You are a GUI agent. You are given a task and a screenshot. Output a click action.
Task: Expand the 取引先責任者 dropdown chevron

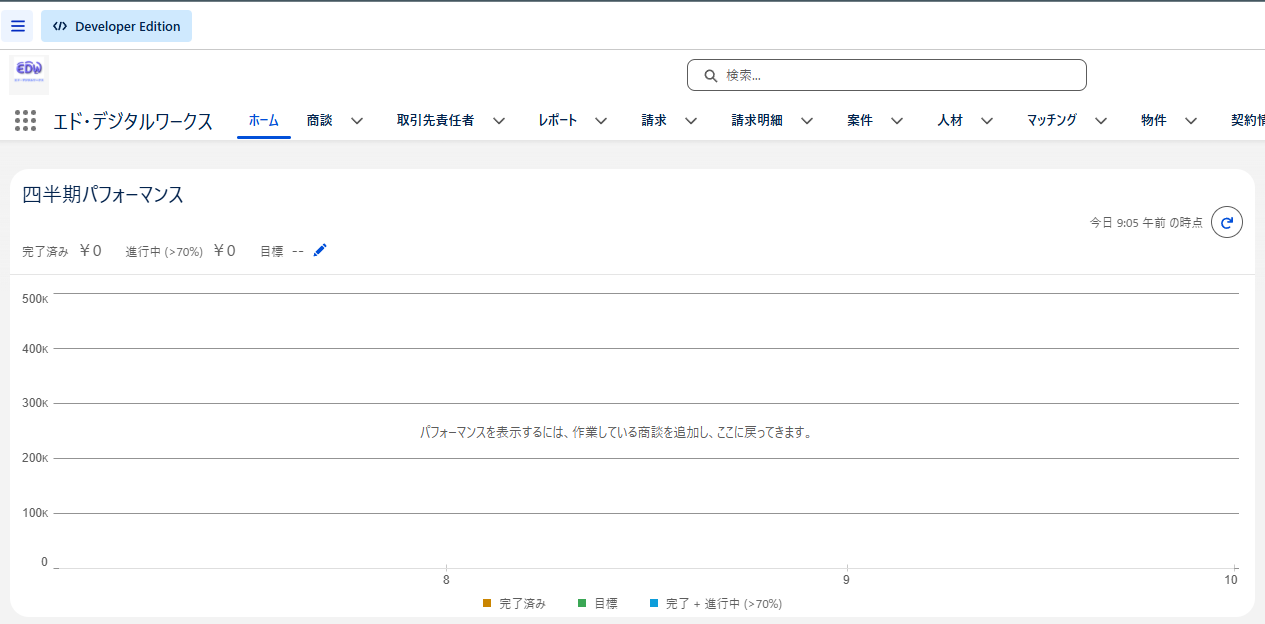pos(498,121)
